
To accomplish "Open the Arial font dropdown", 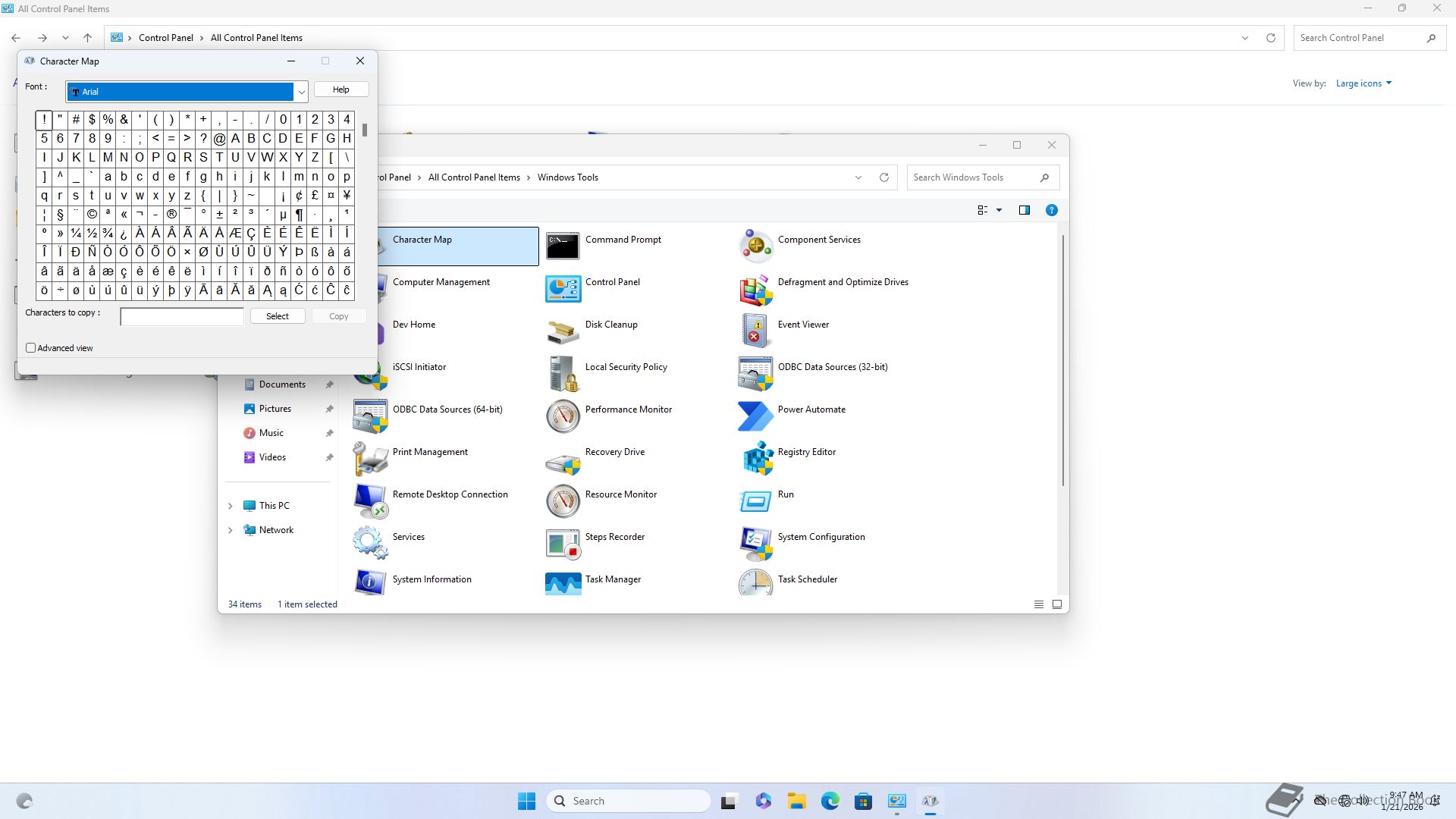I will click(x=301, y=92).
